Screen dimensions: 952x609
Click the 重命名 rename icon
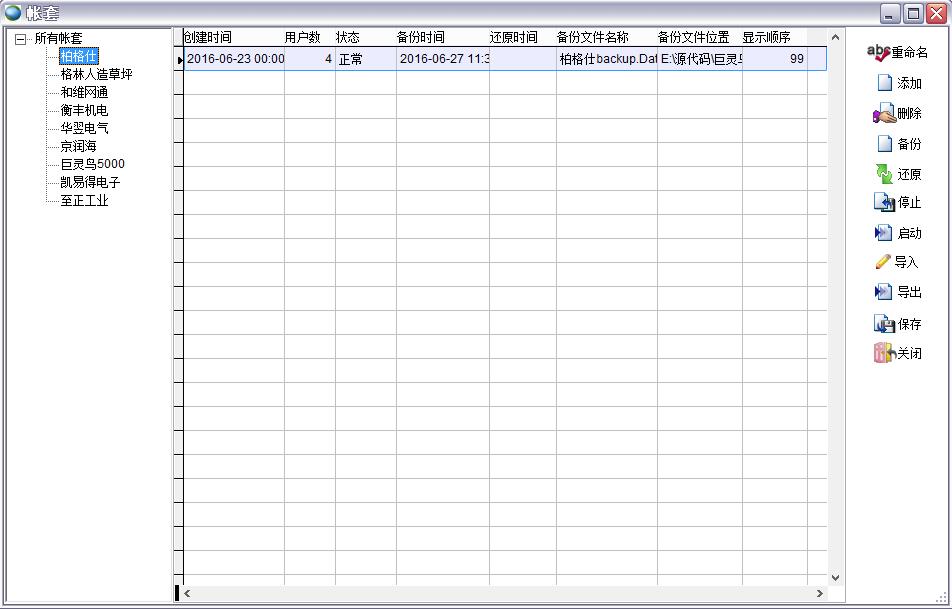tap(878, 52)
